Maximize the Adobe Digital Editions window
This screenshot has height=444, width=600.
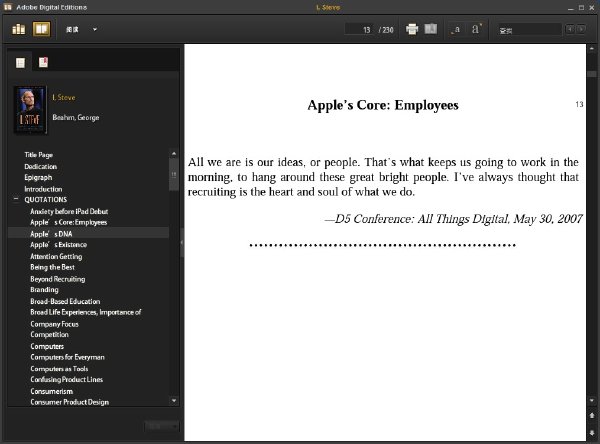tap(581, 8)
